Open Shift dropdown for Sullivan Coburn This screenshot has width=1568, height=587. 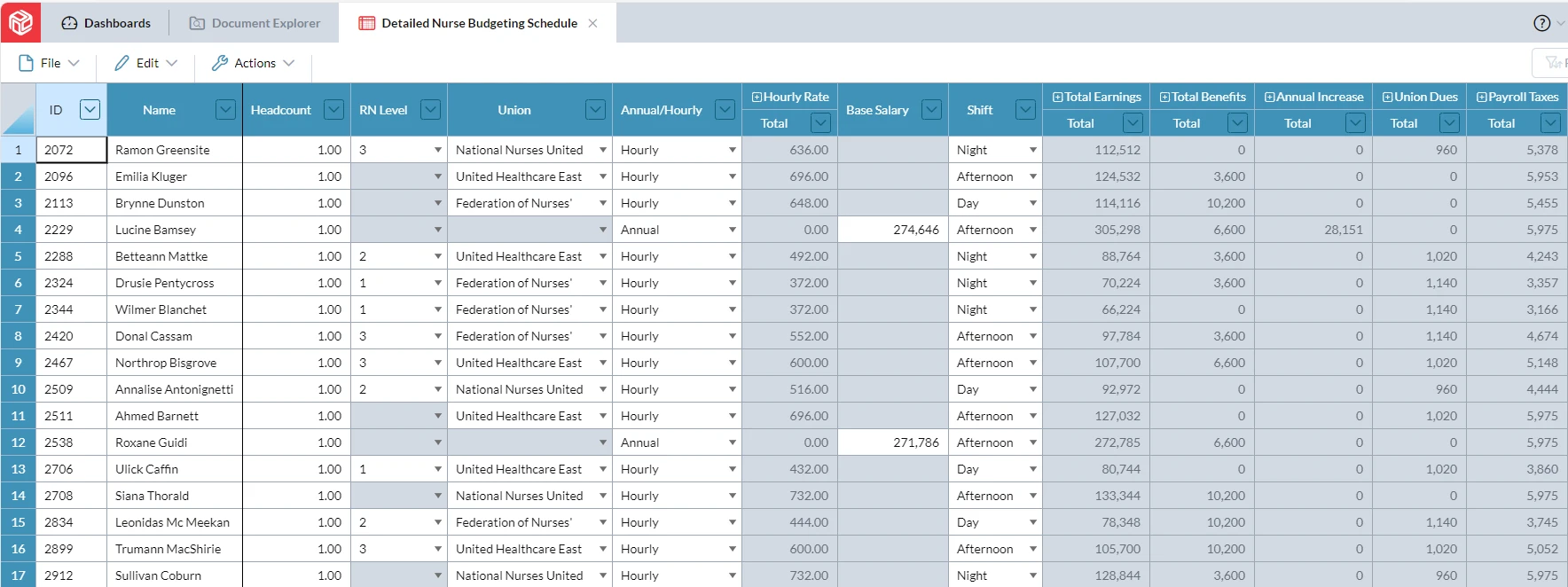pyautogui.click(x=1032, y=575)
